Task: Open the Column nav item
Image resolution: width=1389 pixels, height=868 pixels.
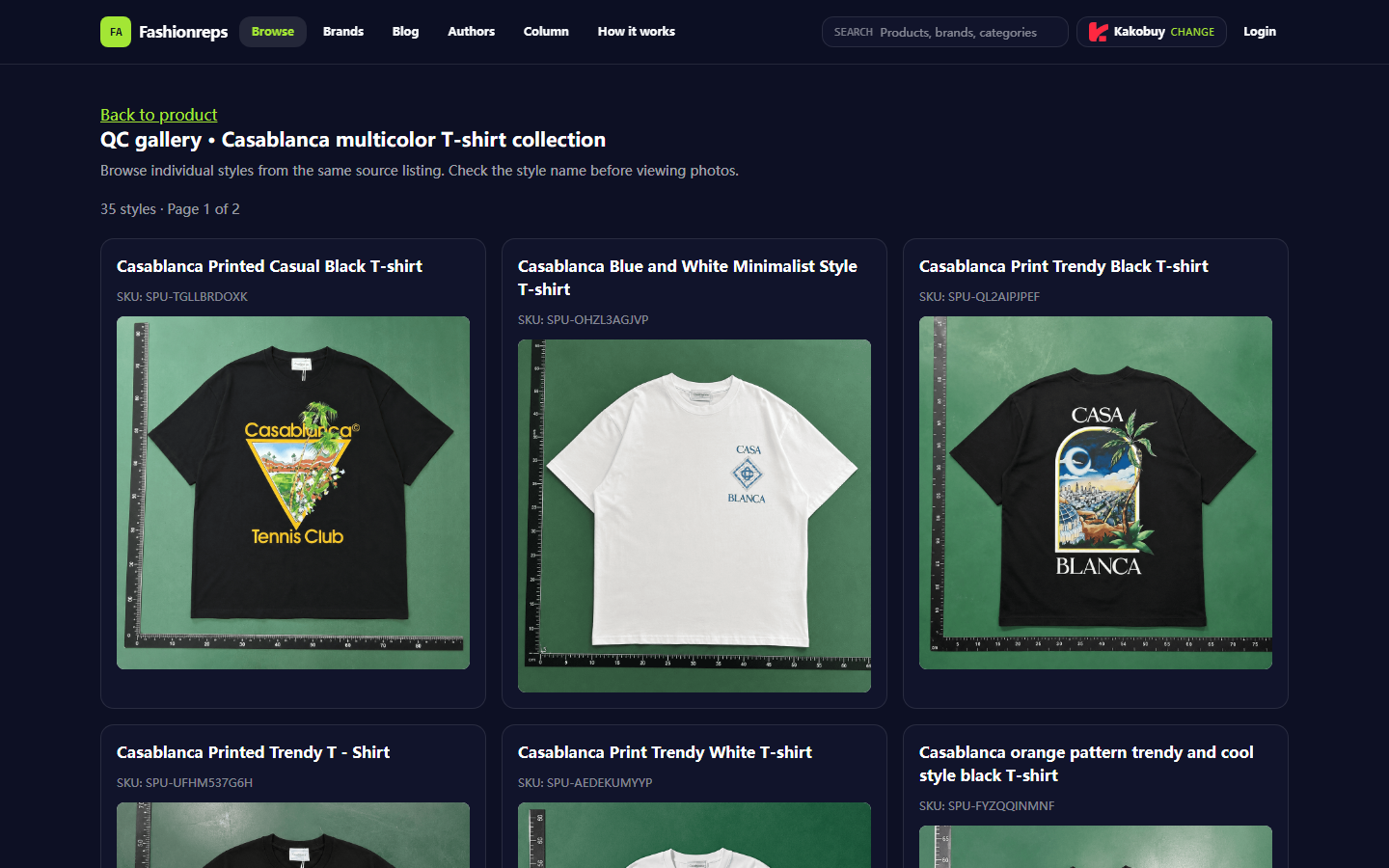Action: coord(546,32)
